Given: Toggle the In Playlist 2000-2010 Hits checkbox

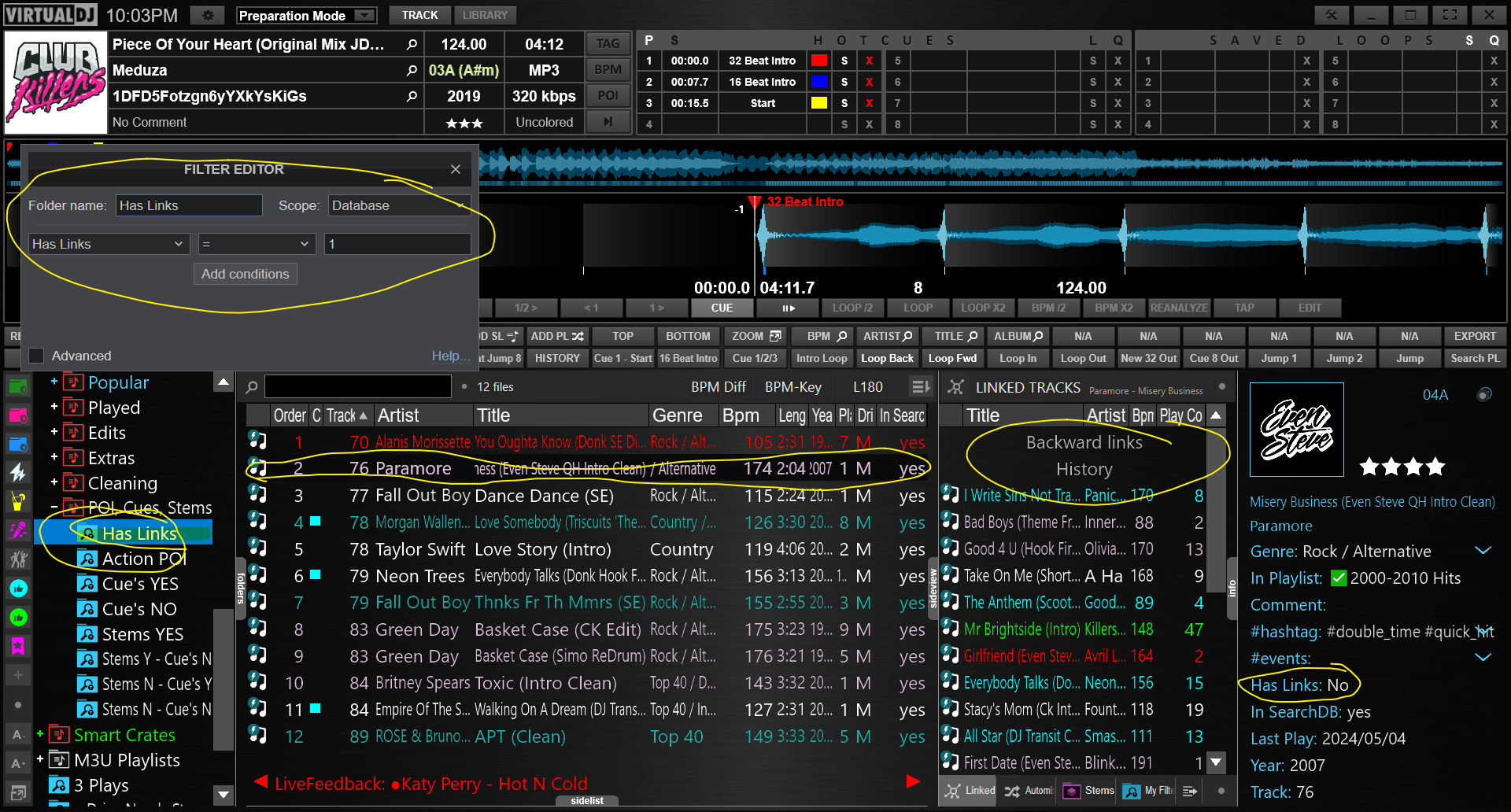Looking at the screenshot, I should [x=1338, y=578].
